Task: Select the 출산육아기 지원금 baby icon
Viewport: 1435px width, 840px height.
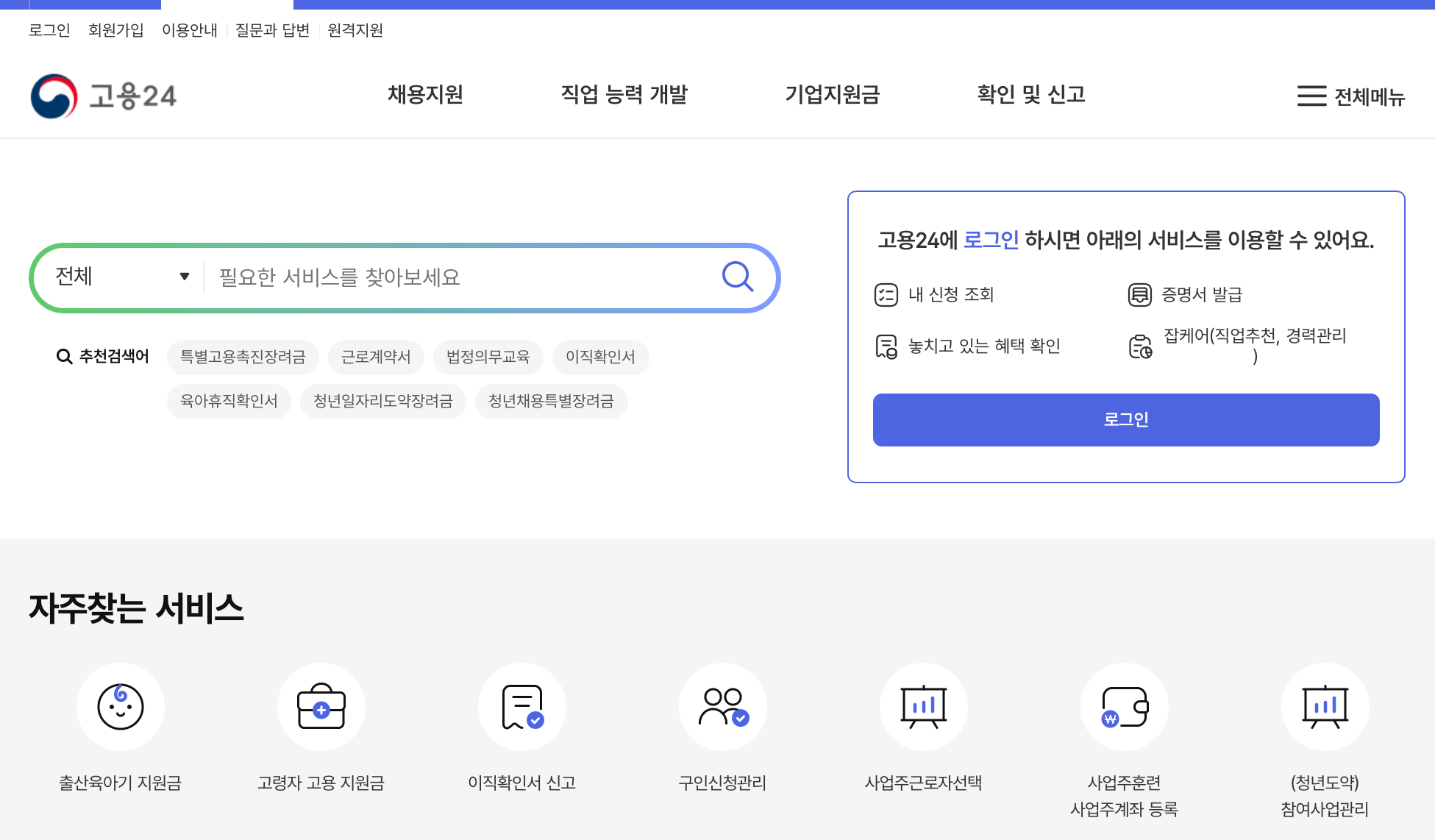Action: 121,706
